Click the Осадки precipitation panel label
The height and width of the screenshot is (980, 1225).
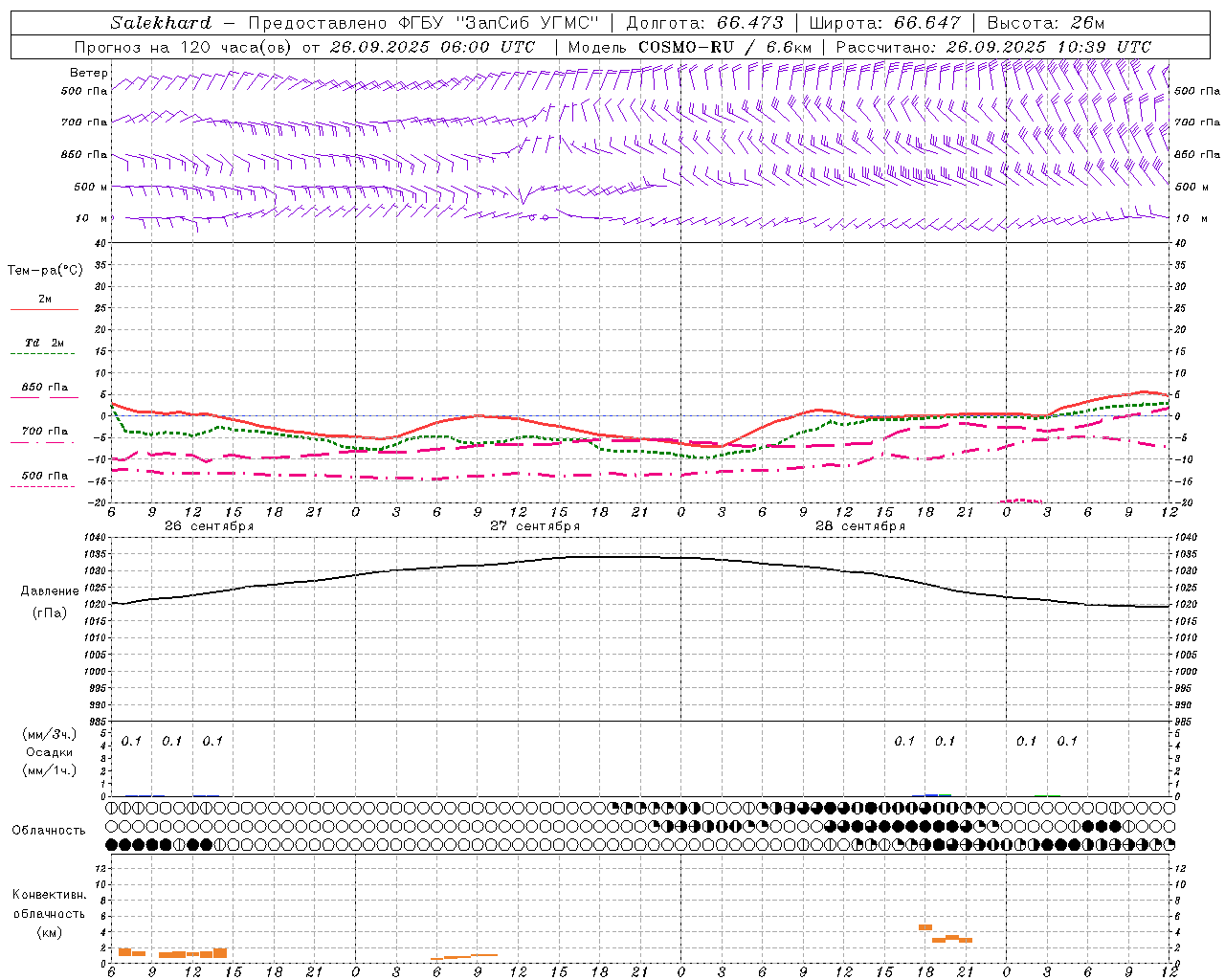[49, 752]
